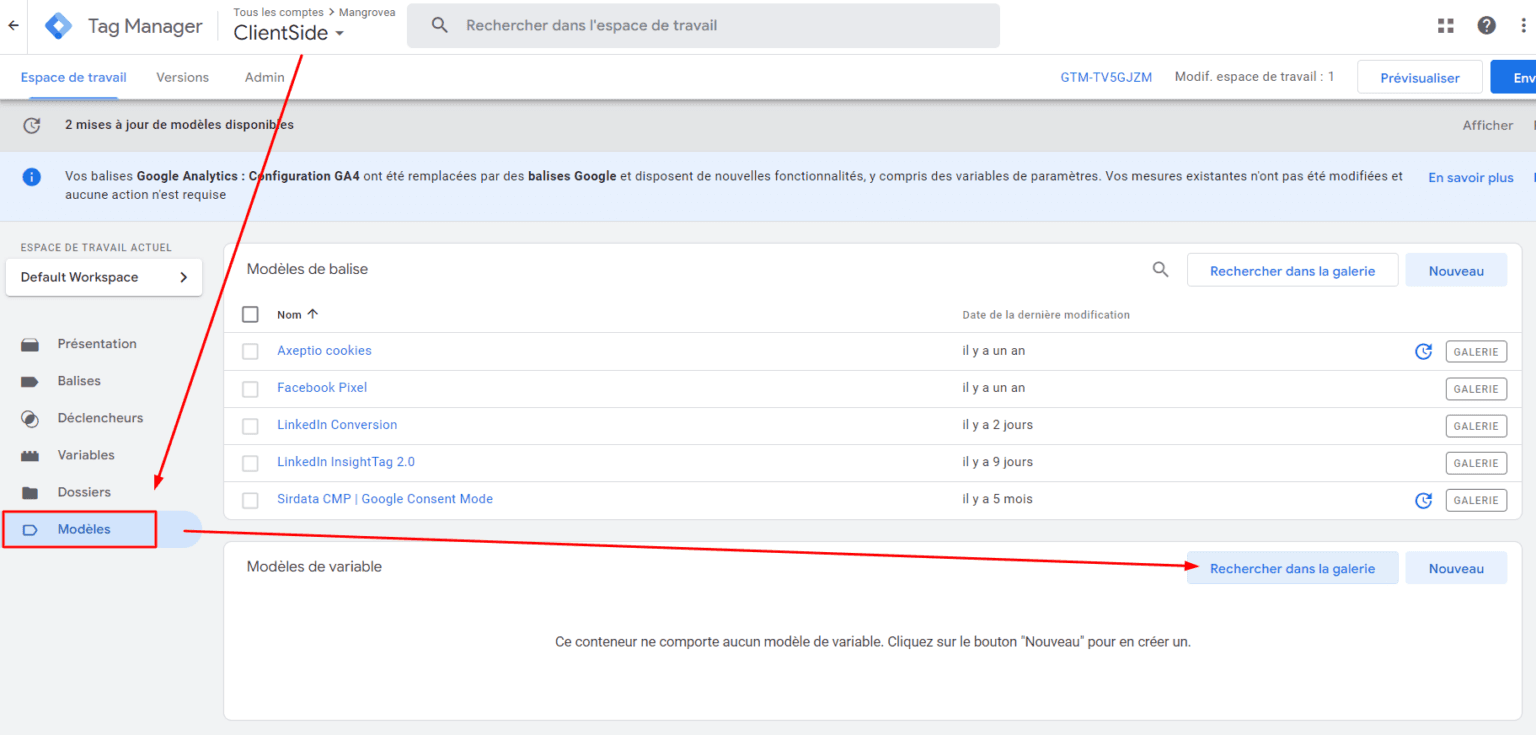The image size is (1536, 735).
Task: Check the LinkedIn Conversion row checkbox
Action: [250, 426]
